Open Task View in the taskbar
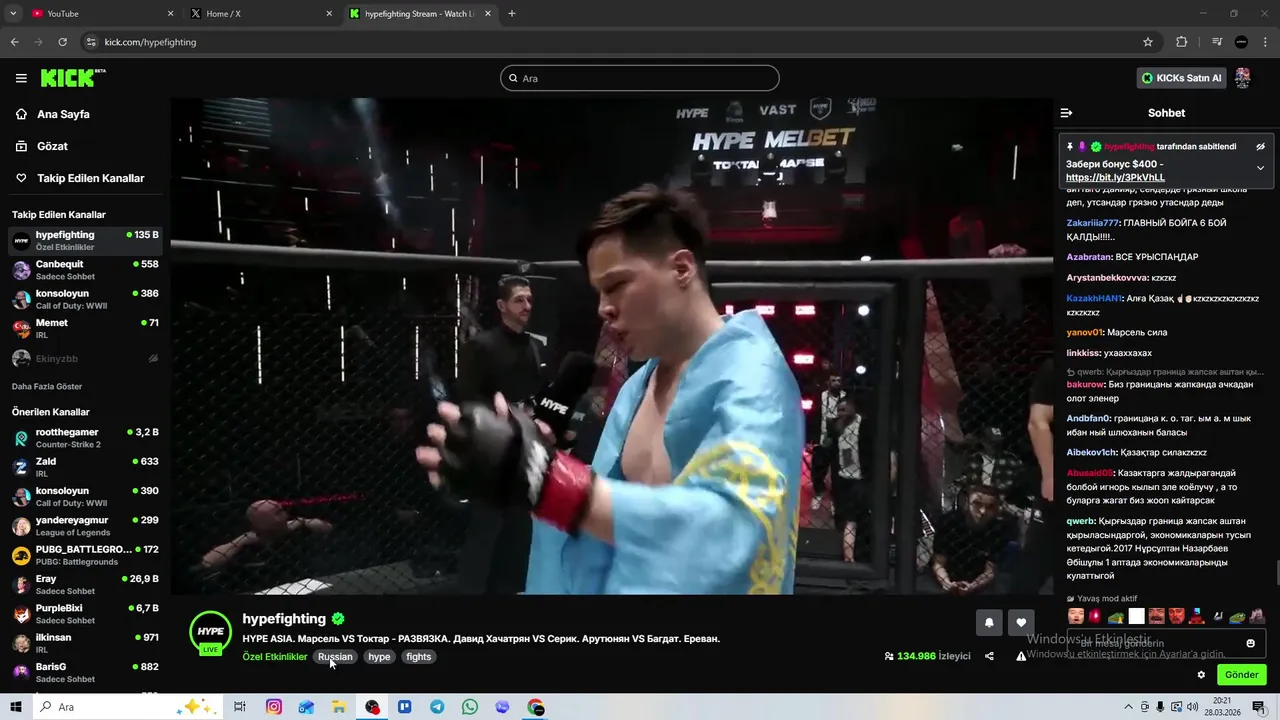Image resolution: width=1280 pixels, height=720 pixels. pyautogui.click(x=240, y=707)
